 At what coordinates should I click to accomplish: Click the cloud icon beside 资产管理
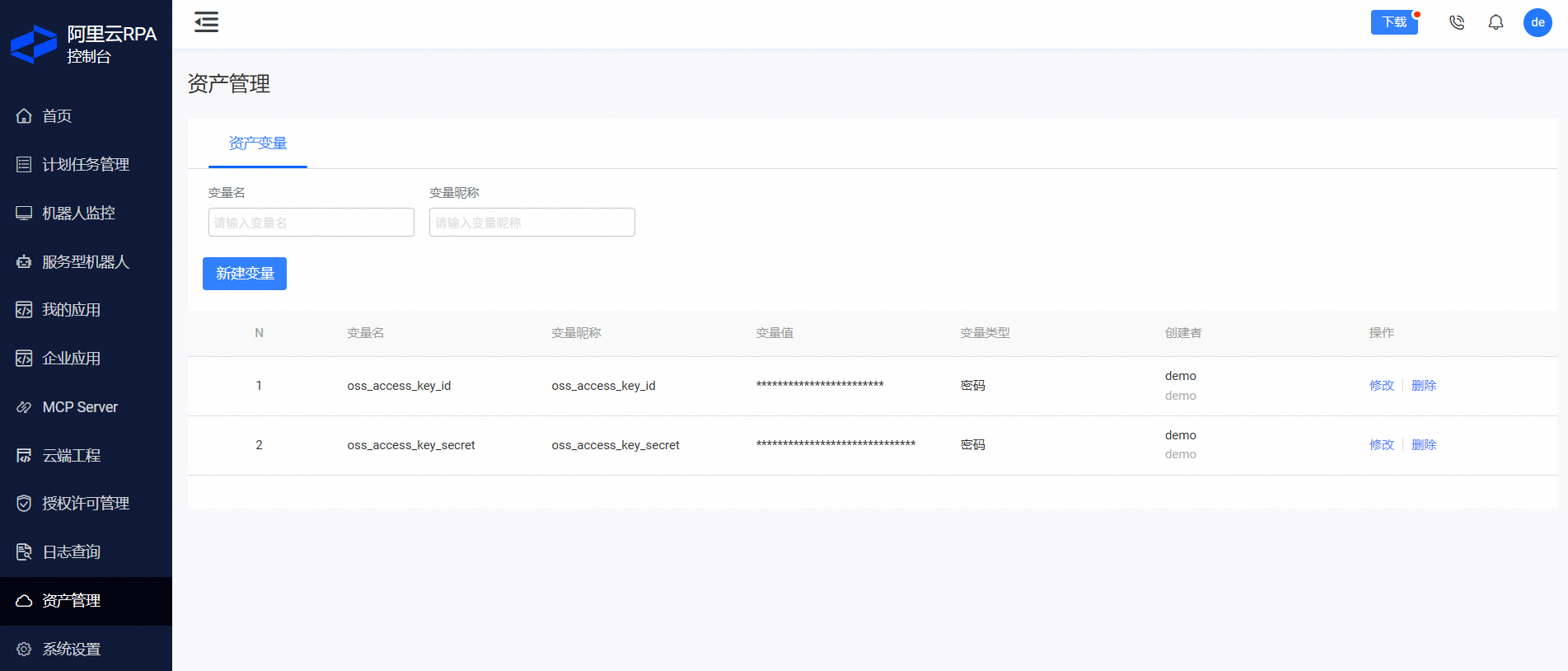[24, 601]
